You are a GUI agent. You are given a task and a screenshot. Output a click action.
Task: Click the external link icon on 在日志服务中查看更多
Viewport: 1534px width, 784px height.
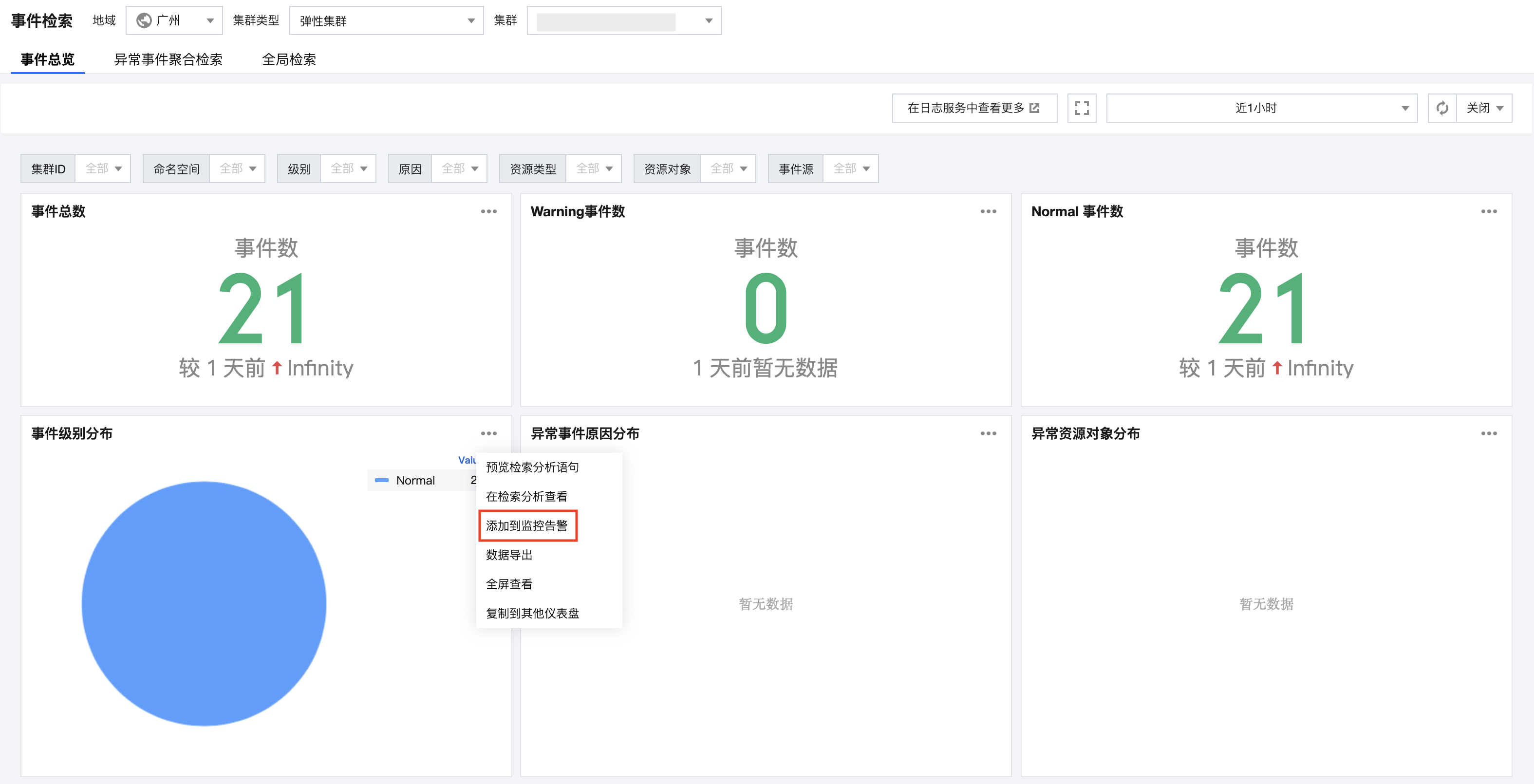1034,108
